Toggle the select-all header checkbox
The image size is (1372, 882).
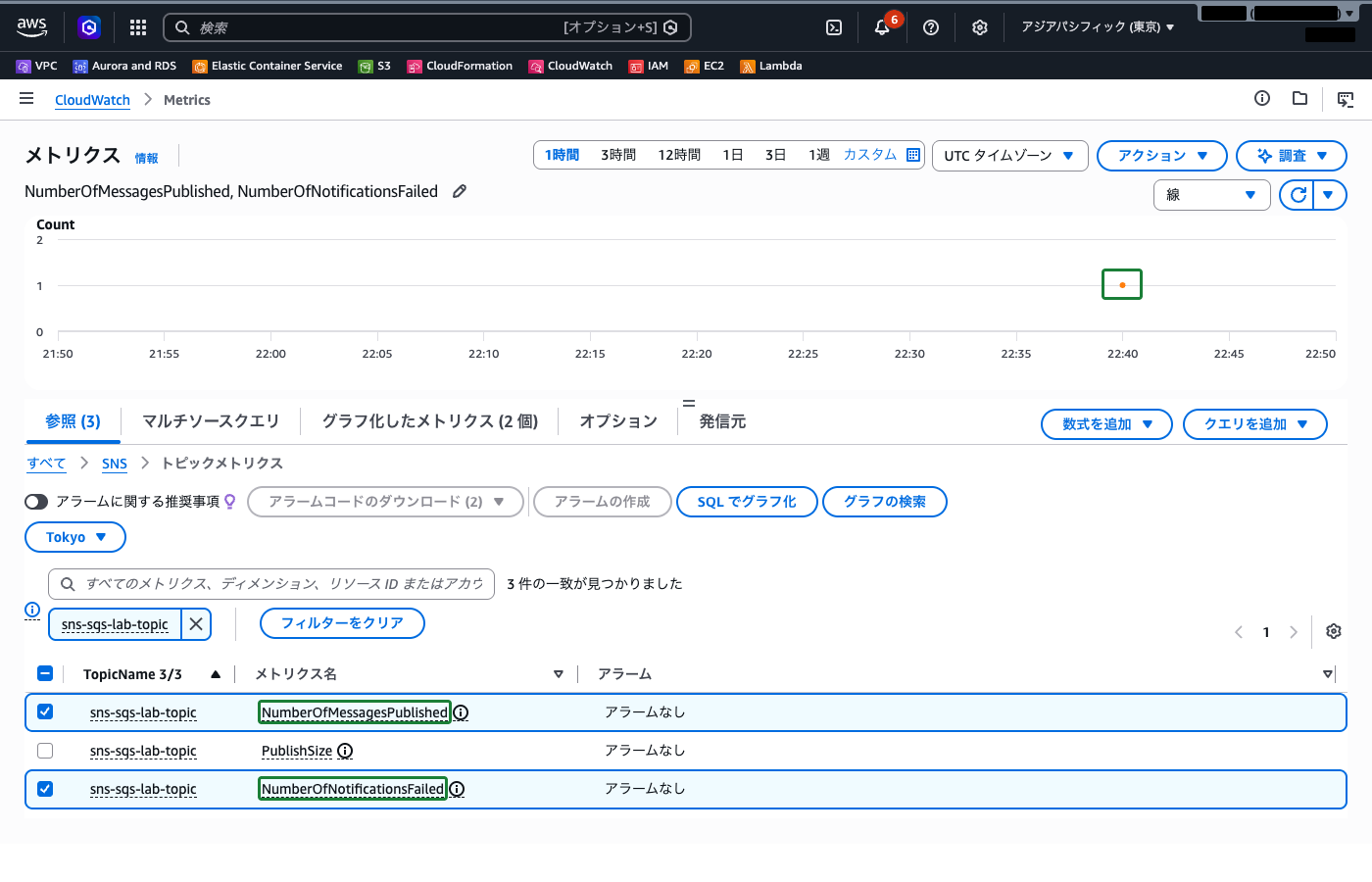45,673
